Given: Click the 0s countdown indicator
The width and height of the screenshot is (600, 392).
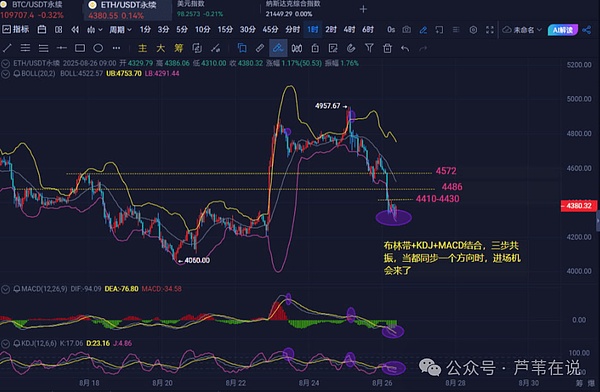Looking at the screenshot, I should (x=391, y=29).
